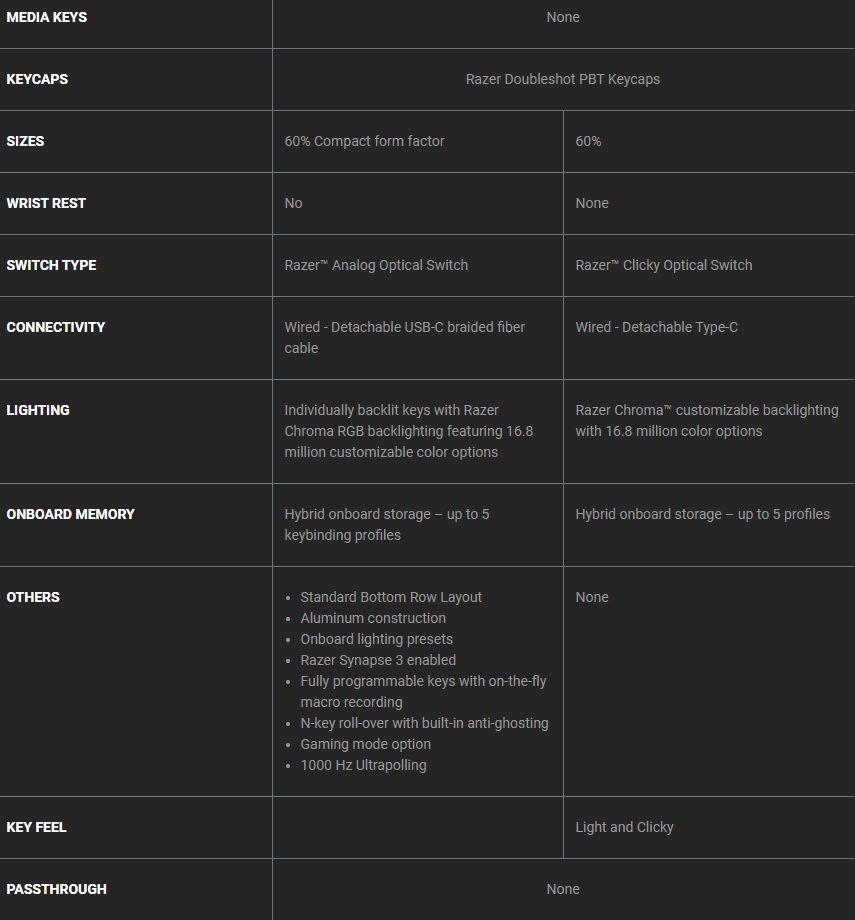Click the PASSTHROUGH row heading
Screen dimensions: 855x920
click(56, 889)
